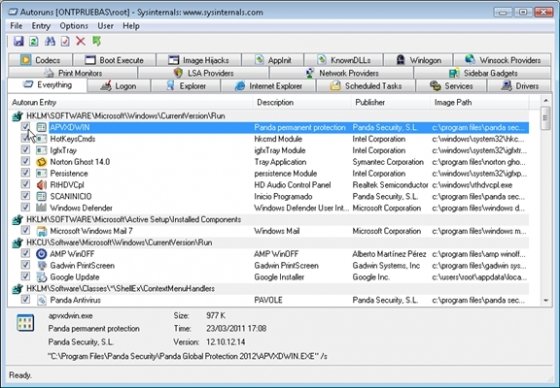Click 'Symantec Corporation' publisher cell
Viewport: 560px width, 388px height.
(388, 162)
